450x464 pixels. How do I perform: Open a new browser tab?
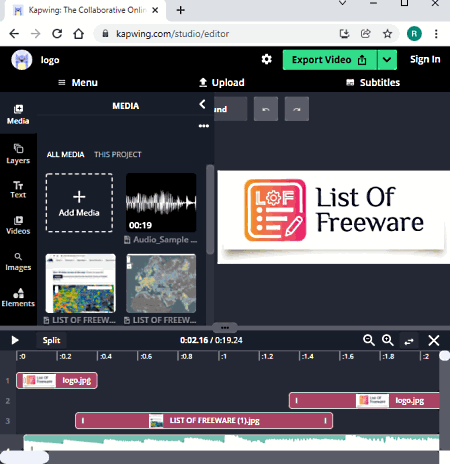181,10
